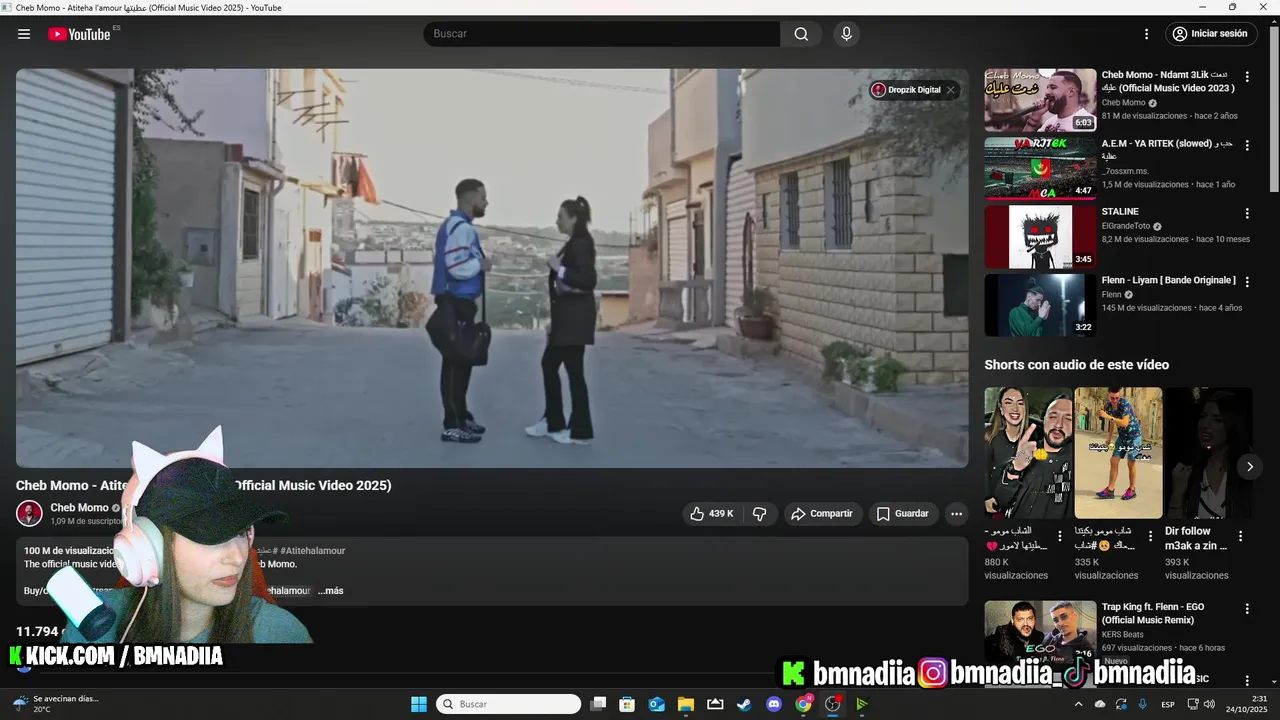The height and width of the screenshot is (720, 1280).
Task: Open YouTube settings three-dot menu
Action: coord(1147,34)
